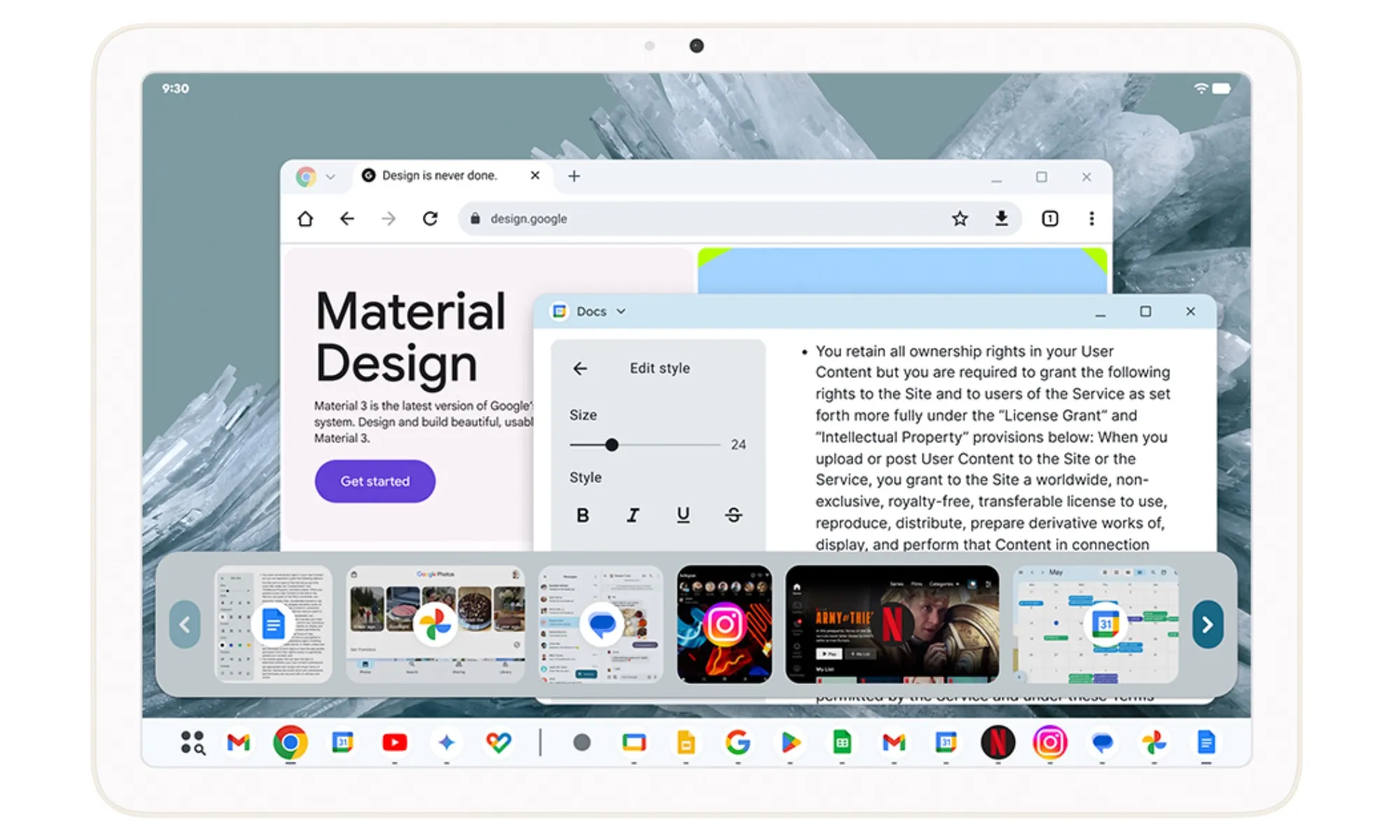Image resolution: width=1400 pixels, height=840 pixels.
Task: Toggle bold text style
Action: tap(582, 515)
